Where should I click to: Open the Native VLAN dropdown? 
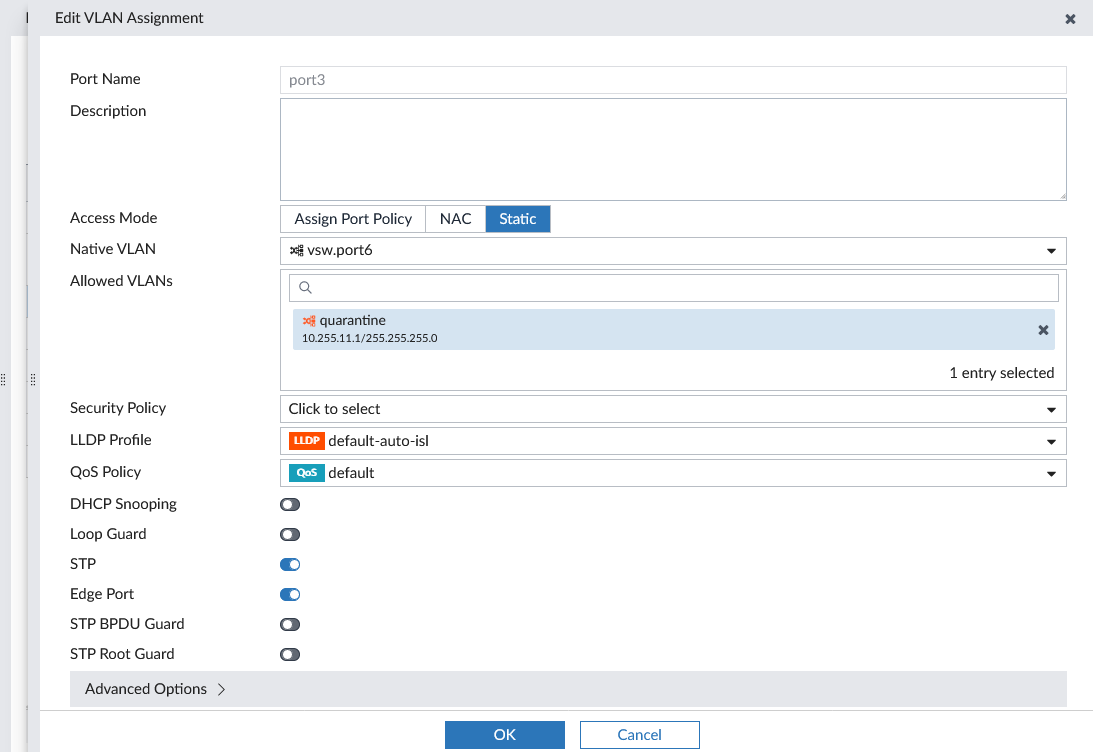coord(1051,250)
